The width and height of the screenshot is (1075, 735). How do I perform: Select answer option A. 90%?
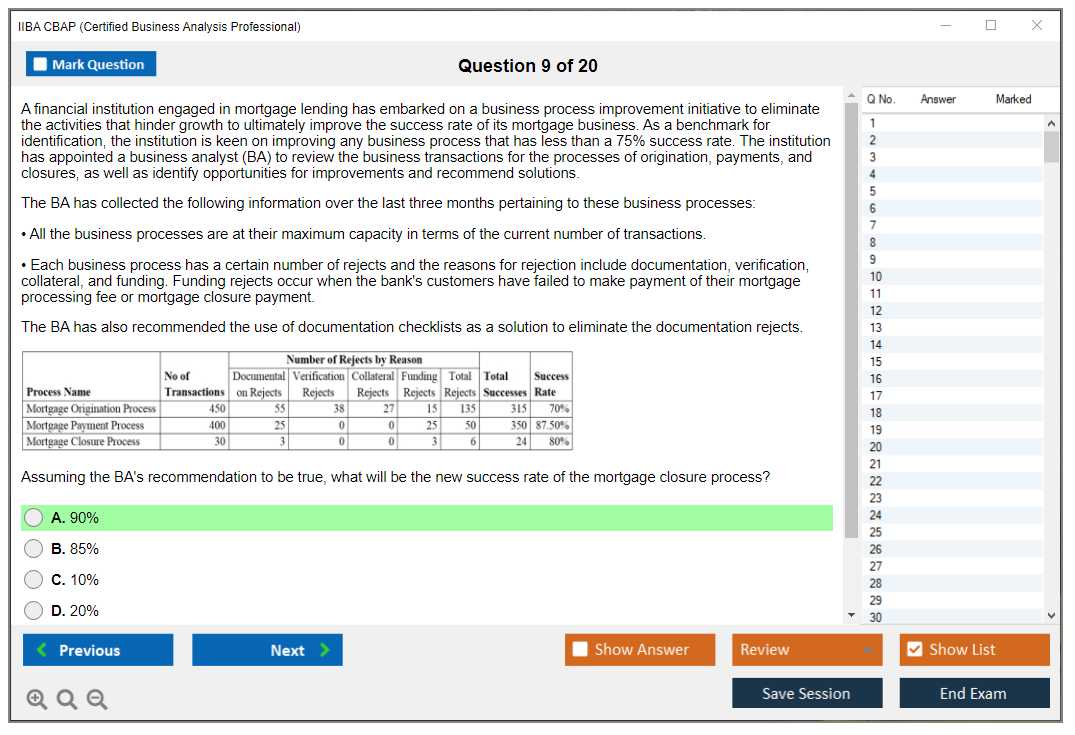tap(34, 518)
